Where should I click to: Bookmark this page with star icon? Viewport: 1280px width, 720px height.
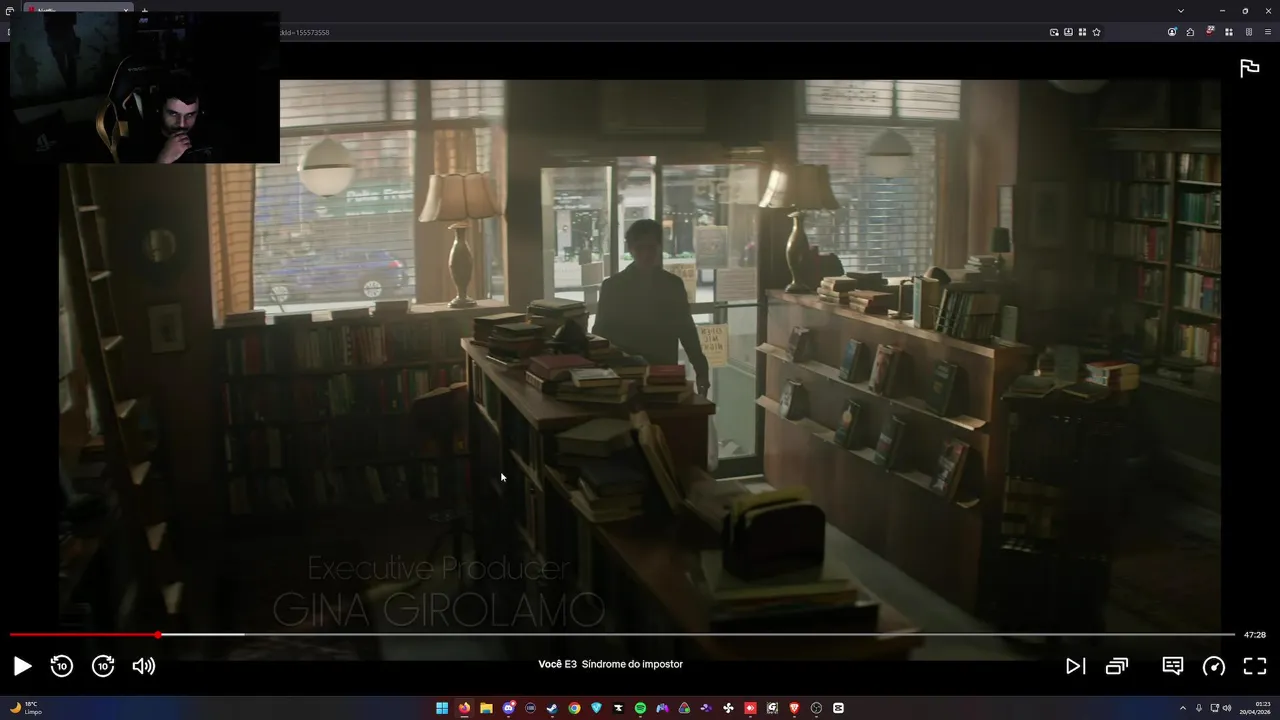[1096, 32]
